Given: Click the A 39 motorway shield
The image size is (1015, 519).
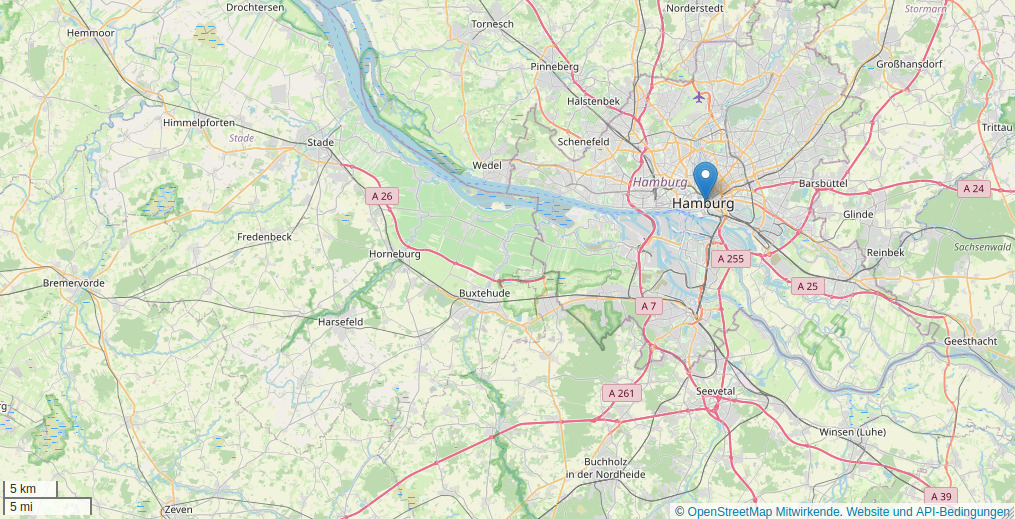Looking at the screenshot, I should point(940,496).
